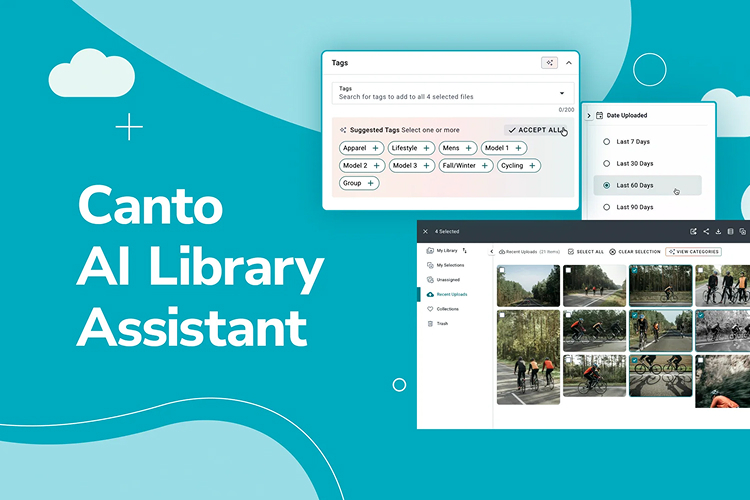The image size is (750, 500).
Task: Click the sort arrows beside My Library
Action: tap(464, 251)
